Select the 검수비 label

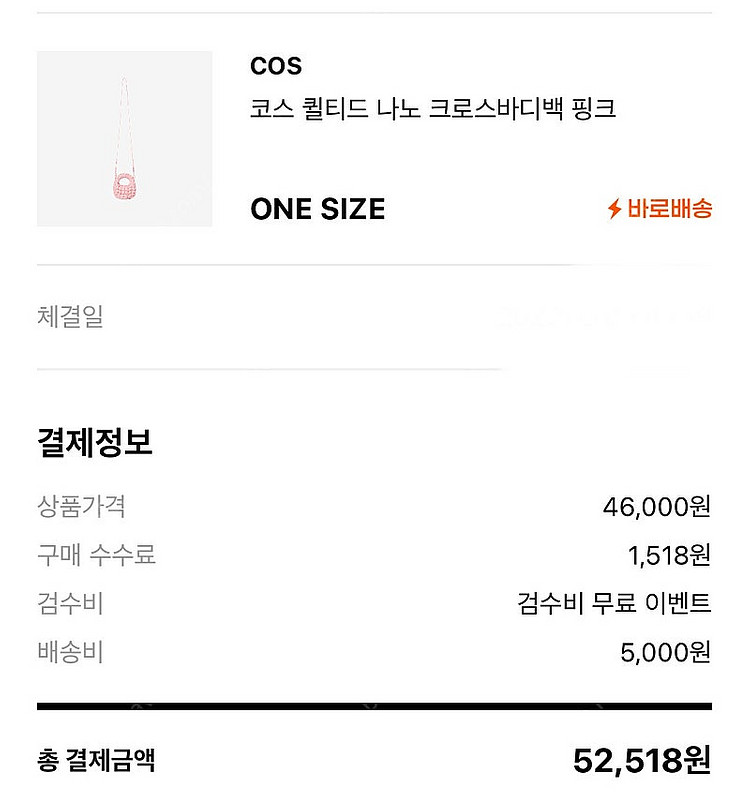pos(70,604)
